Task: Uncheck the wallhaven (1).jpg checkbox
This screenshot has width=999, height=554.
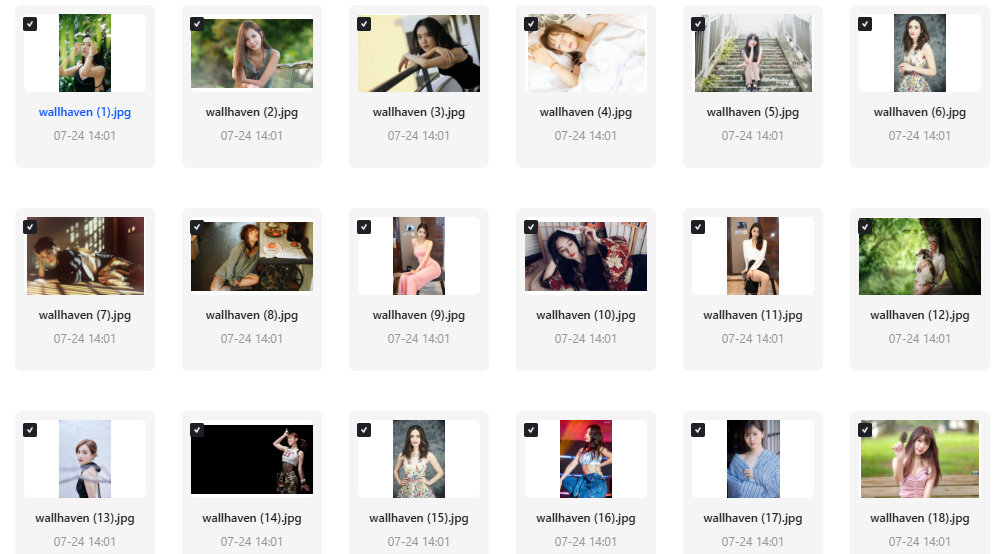Action: click(30, 24)
